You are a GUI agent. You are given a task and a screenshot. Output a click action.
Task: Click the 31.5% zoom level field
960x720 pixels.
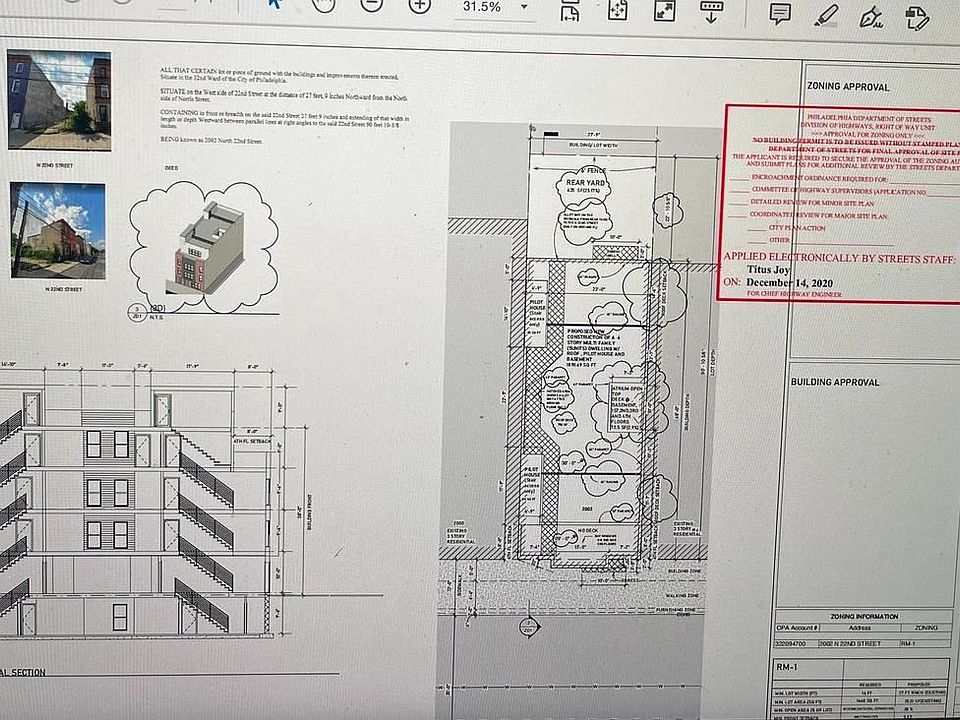pos(482,7)
